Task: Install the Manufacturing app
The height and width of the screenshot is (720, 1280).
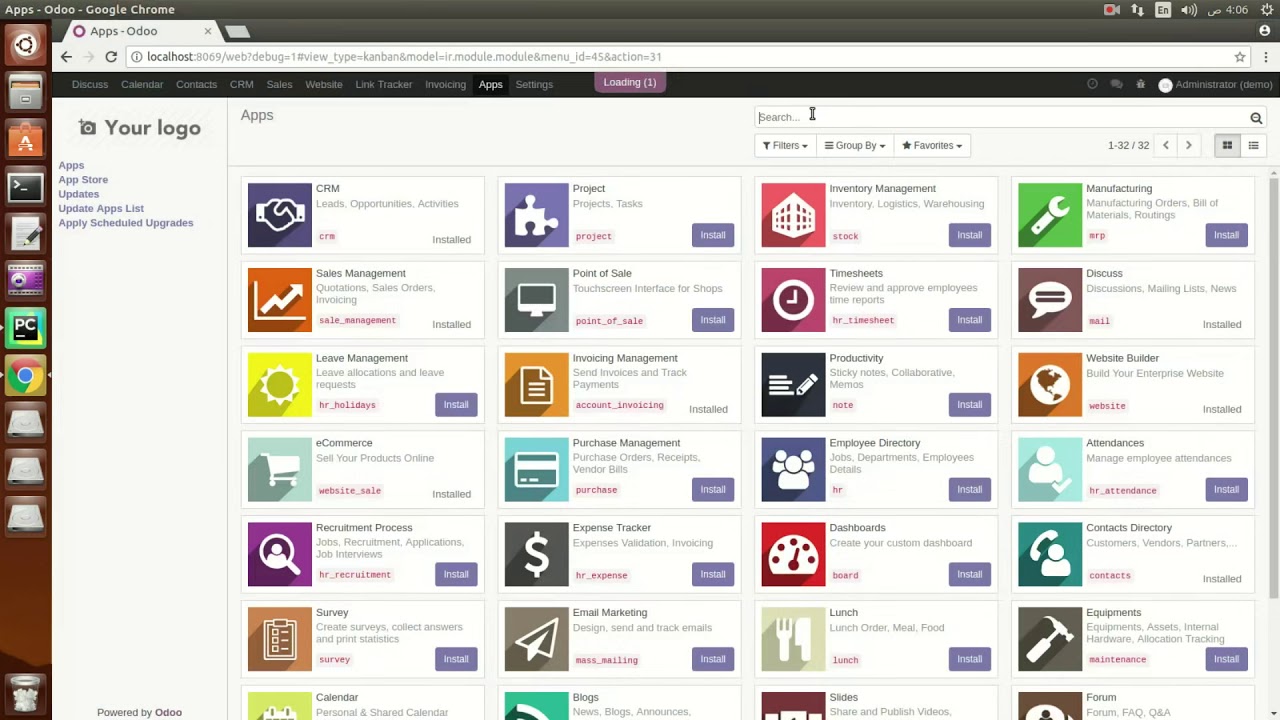Action: pyautogui.click(x=1226, y=235)
